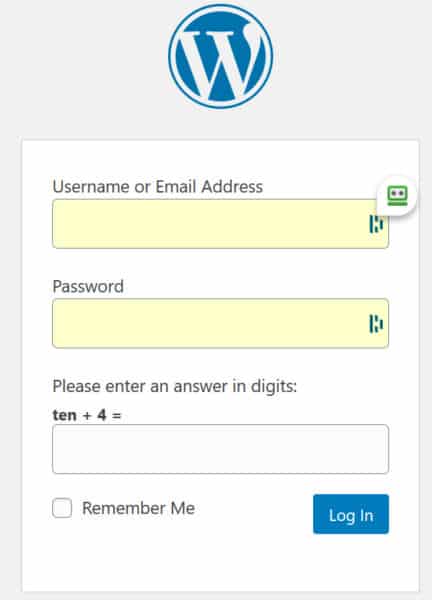Screen dimensions: 432x600
Task: Click the green RoboForm floating icon
Action: tap(397, 196)
